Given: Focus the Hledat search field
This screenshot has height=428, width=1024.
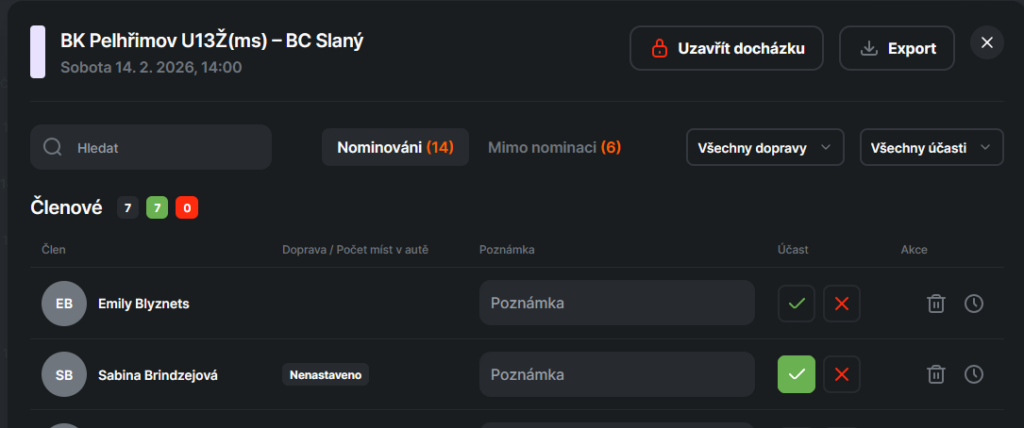Looking at the screenshot, I should pos(165,147).
